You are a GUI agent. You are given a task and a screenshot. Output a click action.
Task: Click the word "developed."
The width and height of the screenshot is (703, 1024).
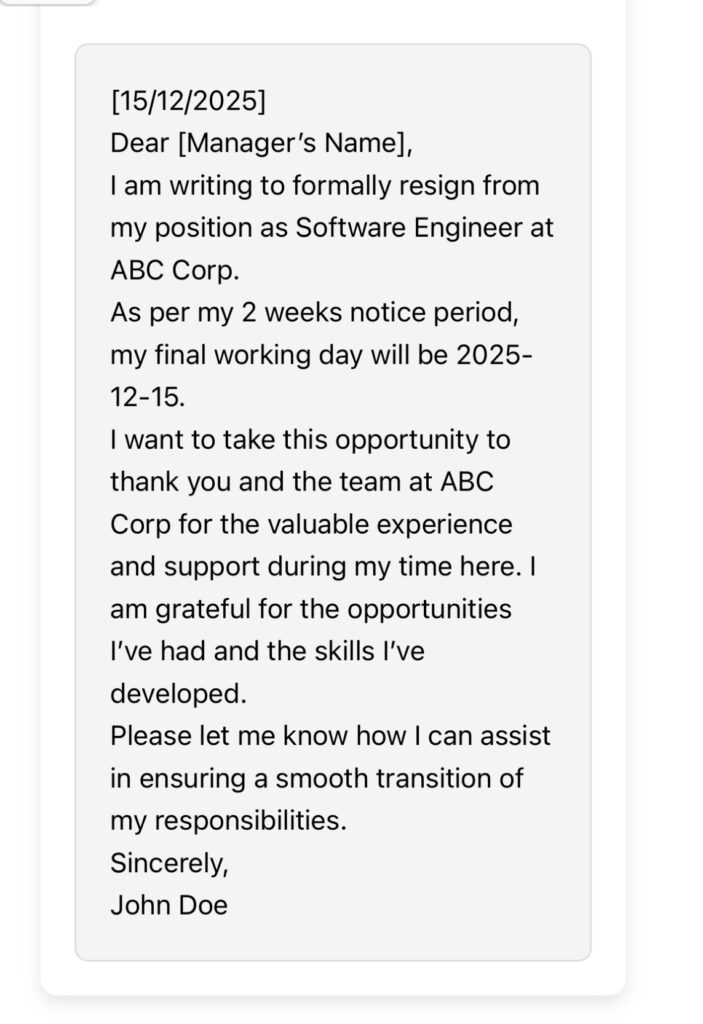point(177,694)
